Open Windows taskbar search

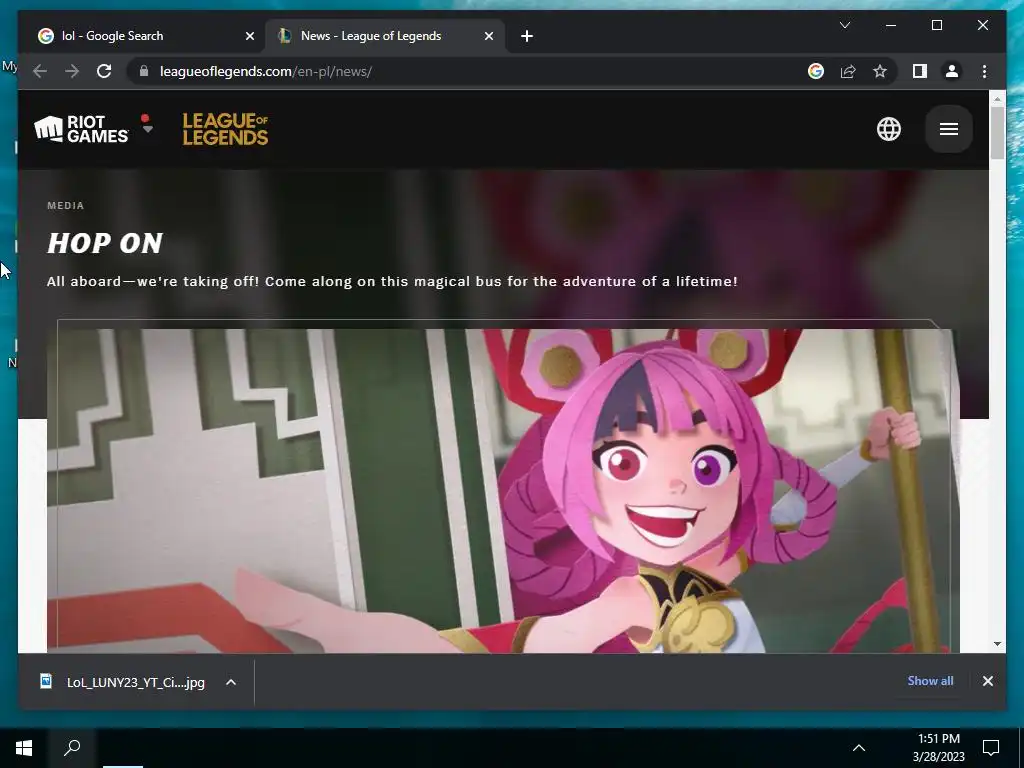(x=72, y=748)
